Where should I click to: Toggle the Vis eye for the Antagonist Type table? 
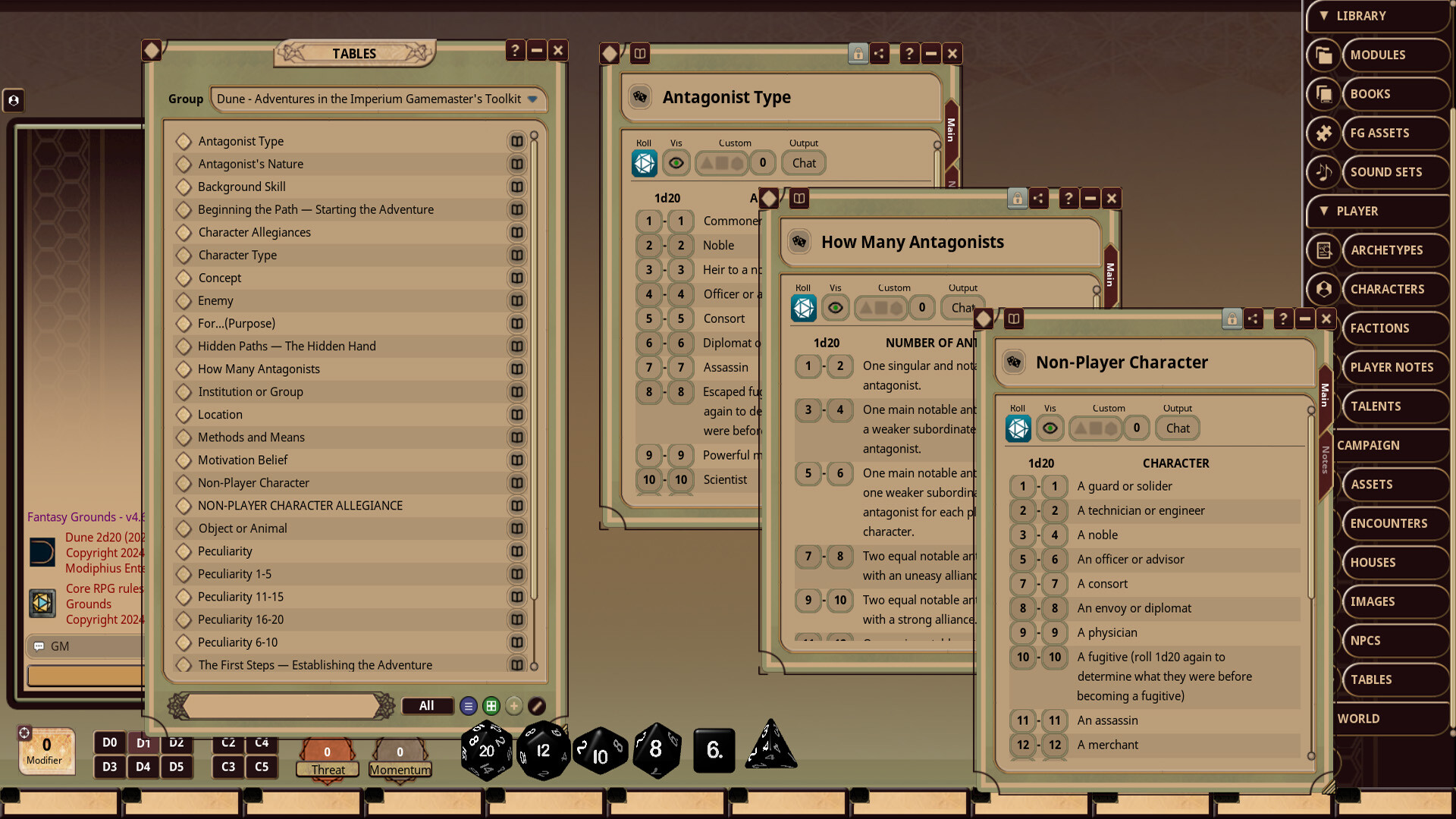point(676,162)
